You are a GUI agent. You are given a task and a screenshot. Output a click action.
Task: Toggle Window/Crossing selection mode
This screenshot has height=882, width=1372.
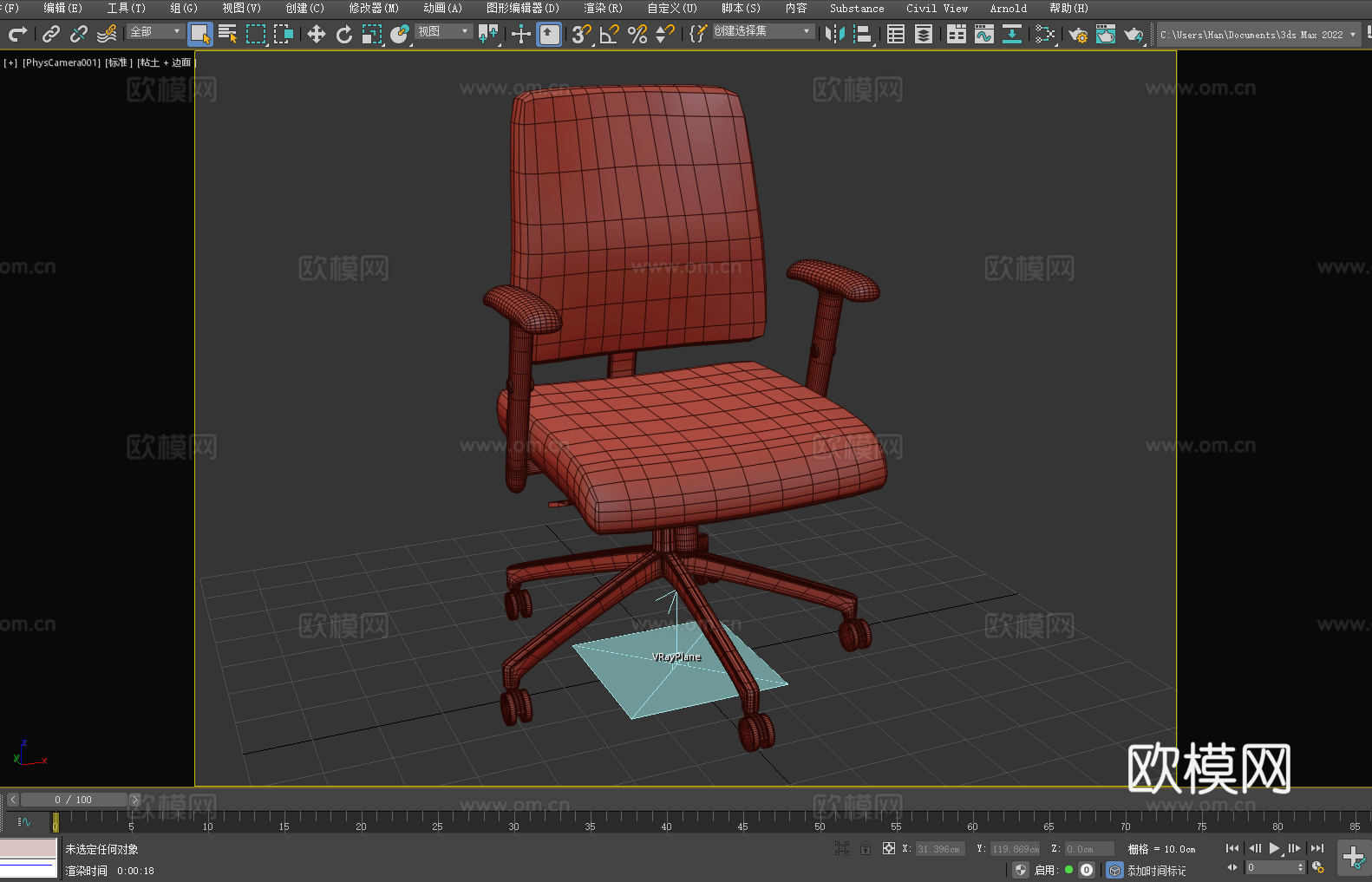[284, 34]
